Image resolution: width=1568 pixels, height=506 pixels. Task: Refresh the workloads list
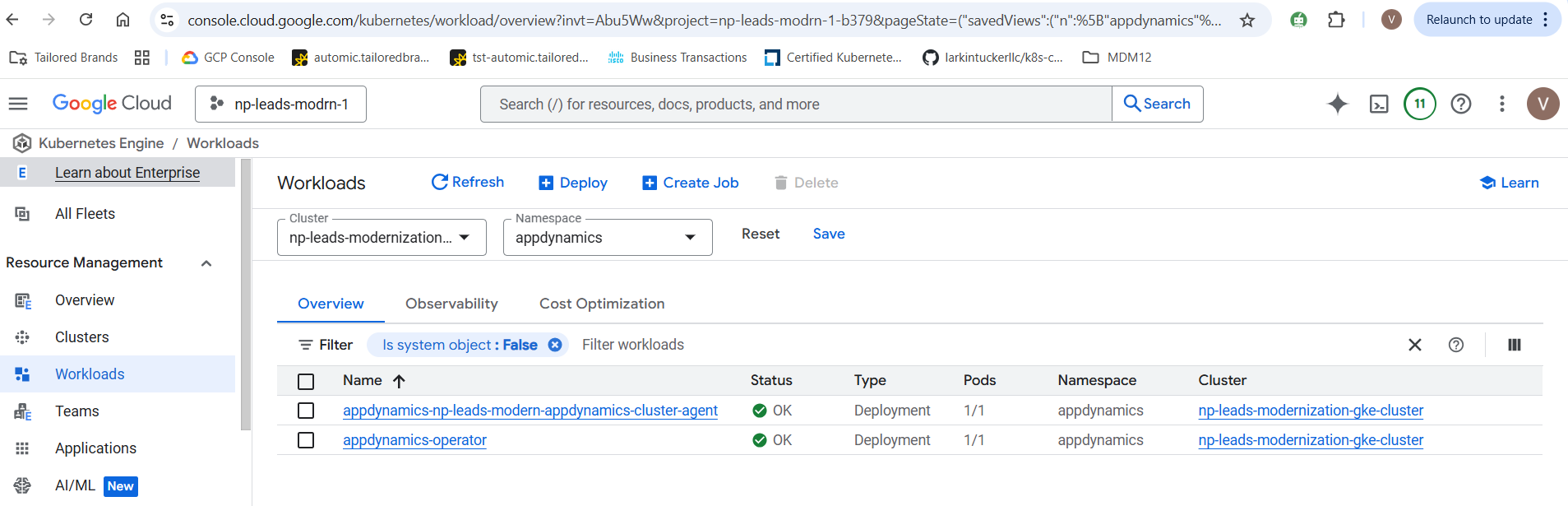coord(467,182)
